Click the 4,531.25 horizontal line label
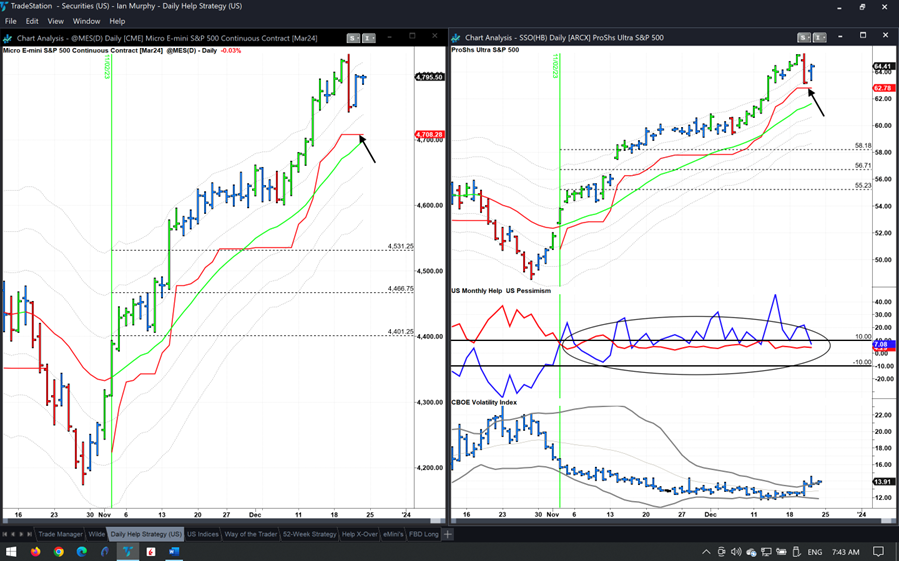The height and width of the screenshot is (561, 899). [x=400, y=246]
